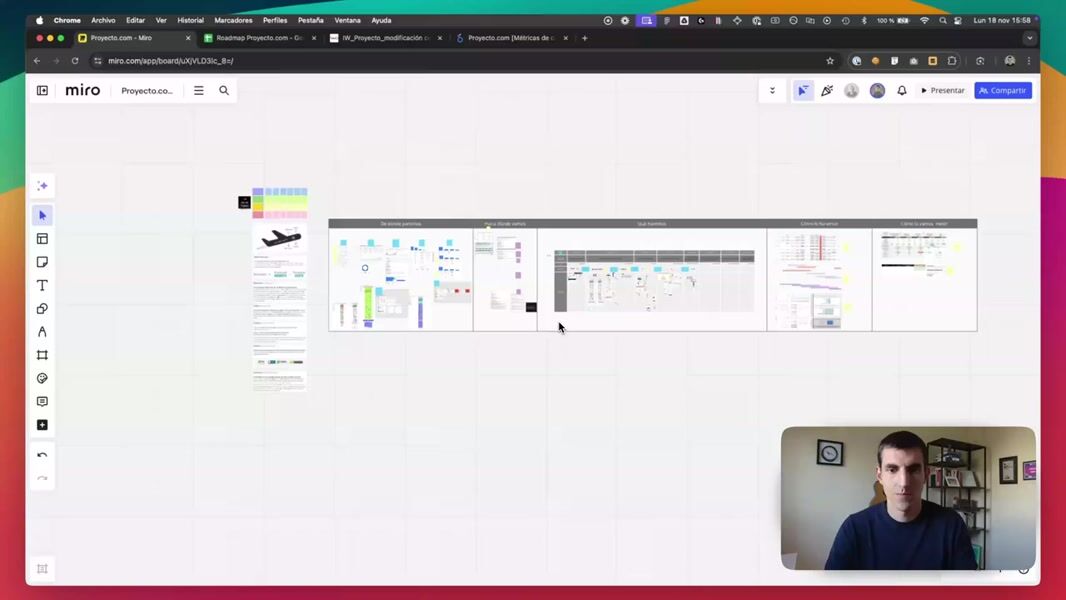1066x600 pixels.
Task: Open the Marcadores menu
Action: click(233, 20)
